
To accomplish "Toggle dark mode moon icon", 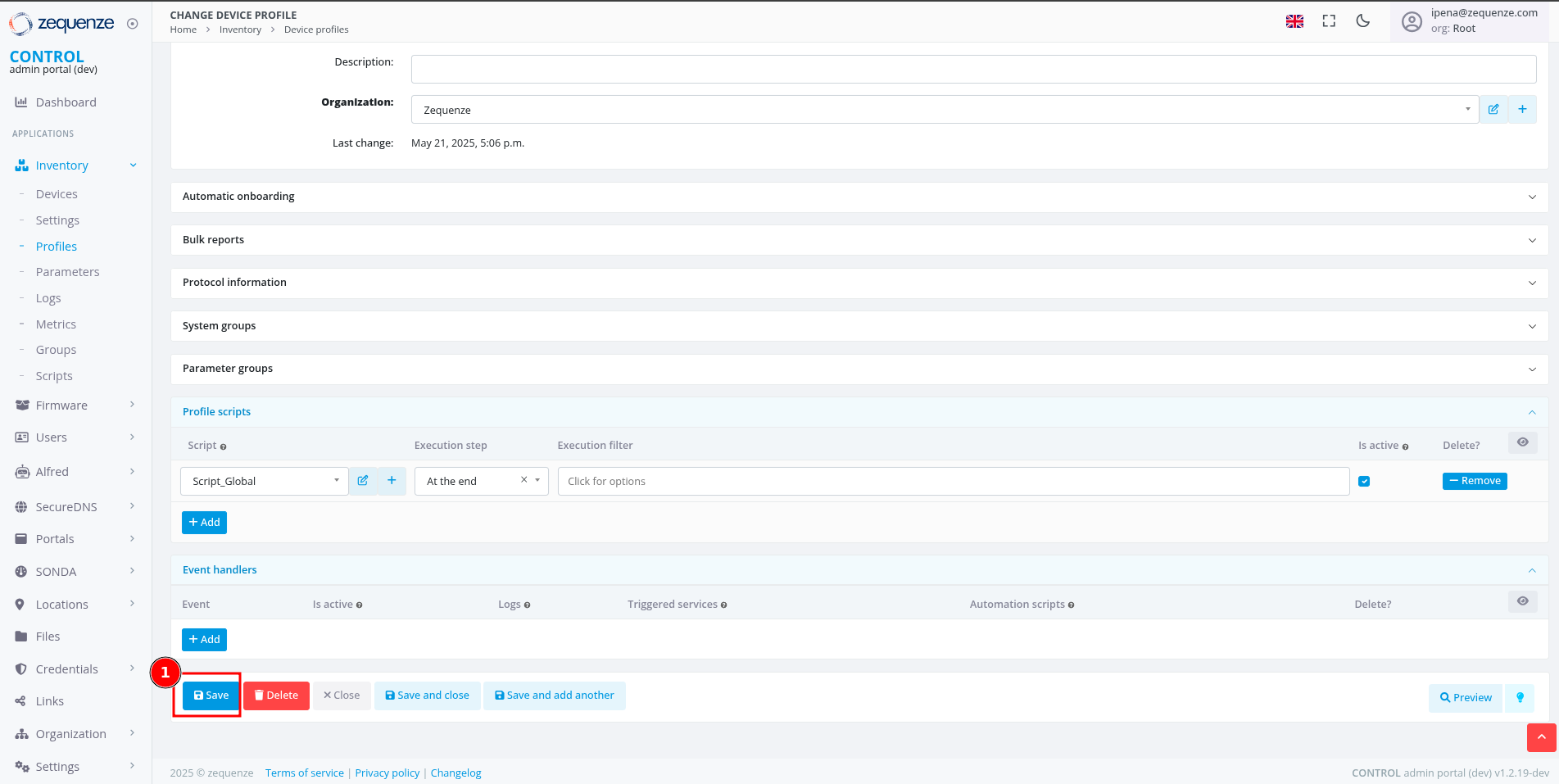I will [x=1363, y=21].
